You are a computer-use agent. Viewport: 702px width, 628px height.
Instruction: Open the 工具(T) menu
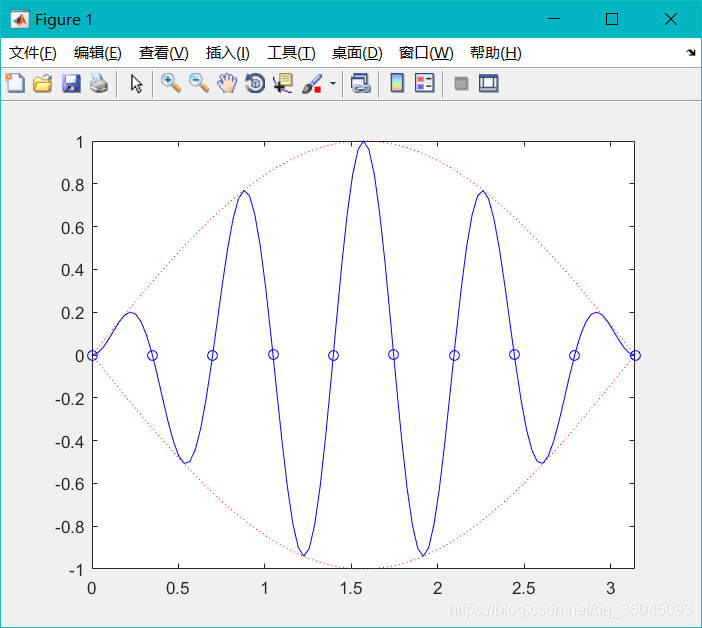[291, 53]
